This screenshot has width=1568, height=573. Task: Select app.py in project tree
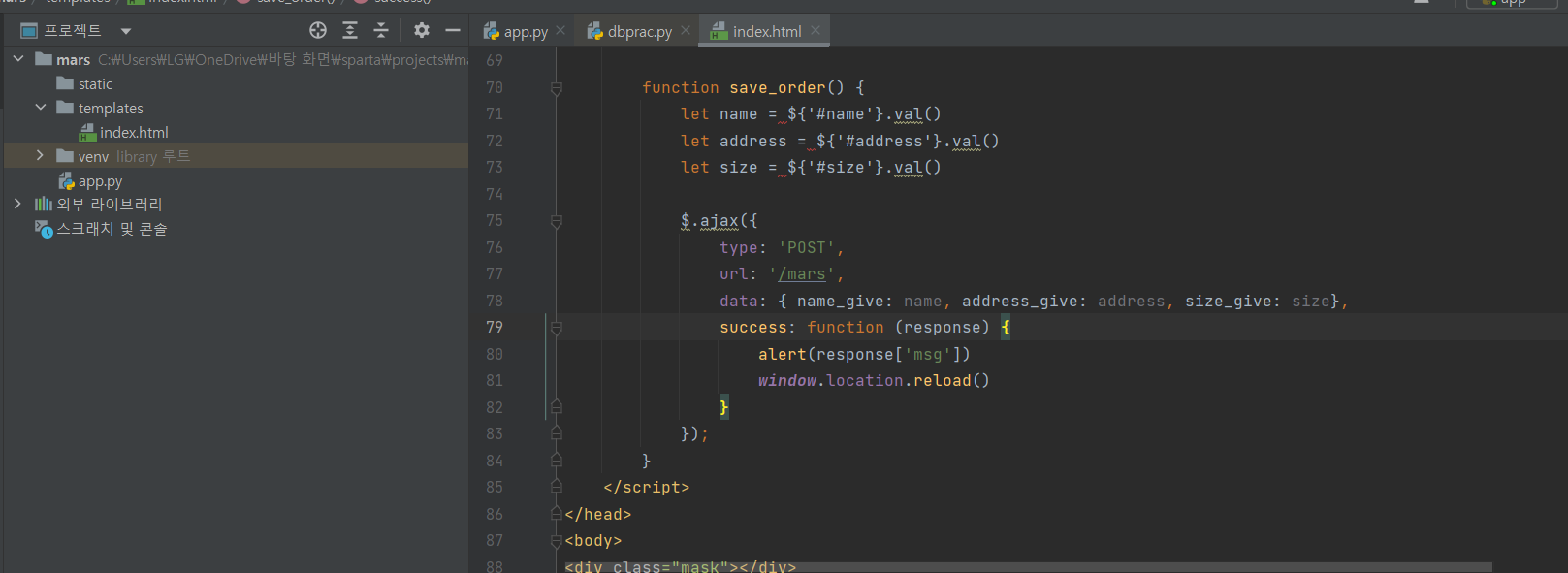click(100, 181)
